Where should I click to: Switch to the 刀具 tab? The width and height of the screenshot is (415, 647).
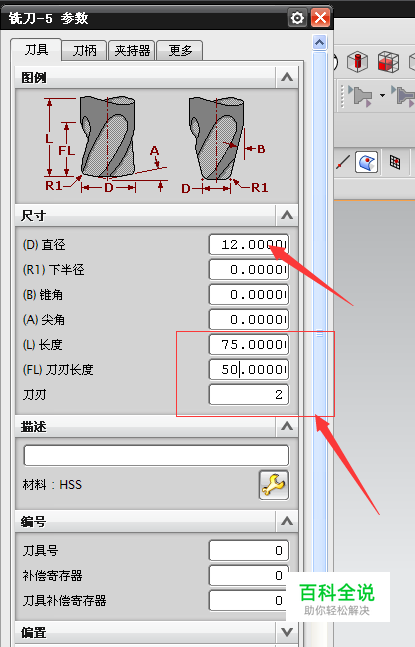pos(36,50)
